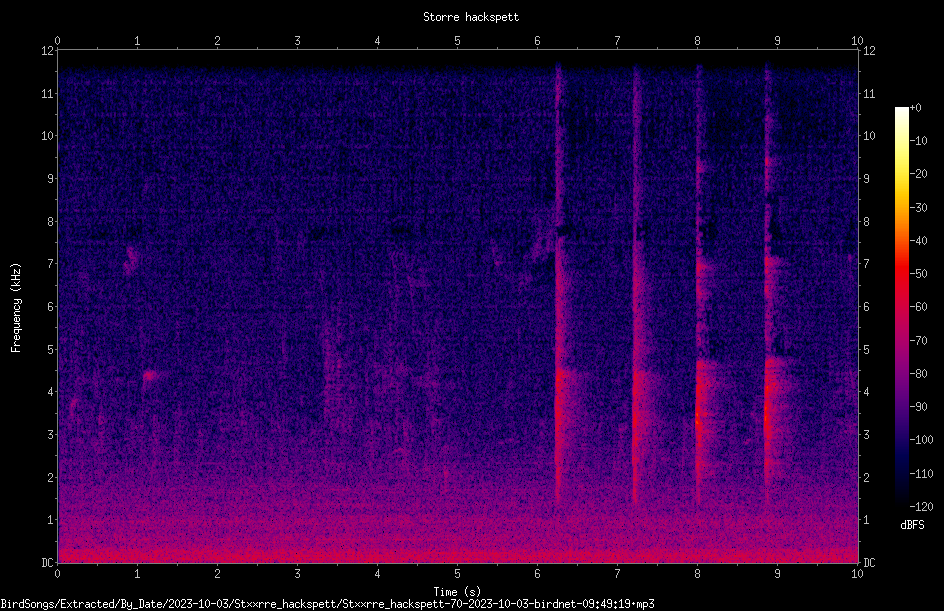
Task: Click the '+0' value on the colorbar scale
Action: point(916,108)
